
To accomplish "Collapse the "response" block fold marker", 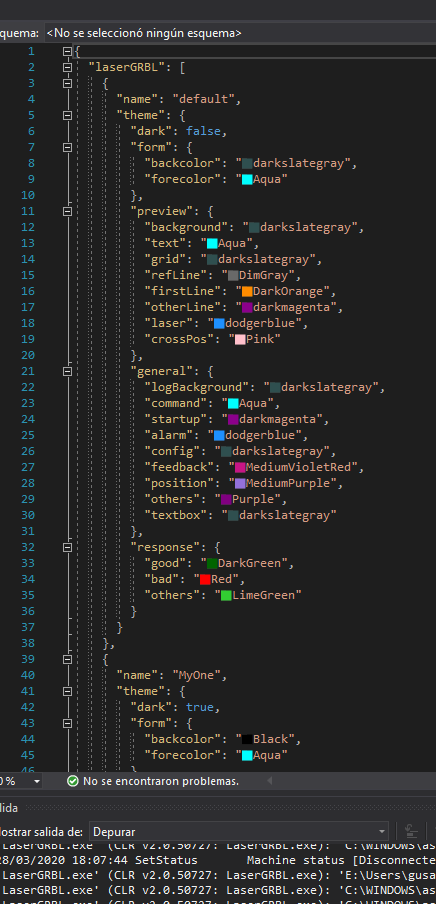I will [67, 547].
